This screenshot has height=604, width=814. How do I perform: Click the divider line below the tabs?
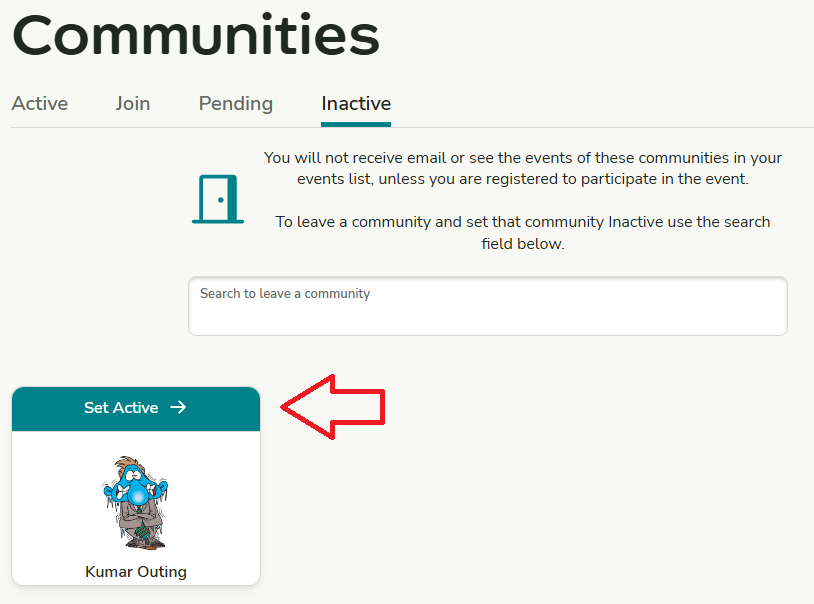coord(600,127)
